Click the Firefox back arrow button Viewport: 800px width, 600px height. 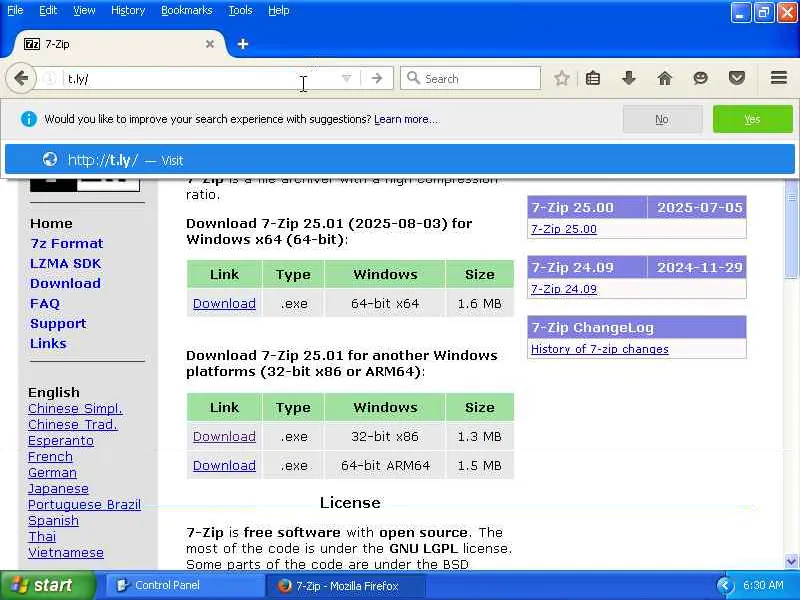pos(21,79)
